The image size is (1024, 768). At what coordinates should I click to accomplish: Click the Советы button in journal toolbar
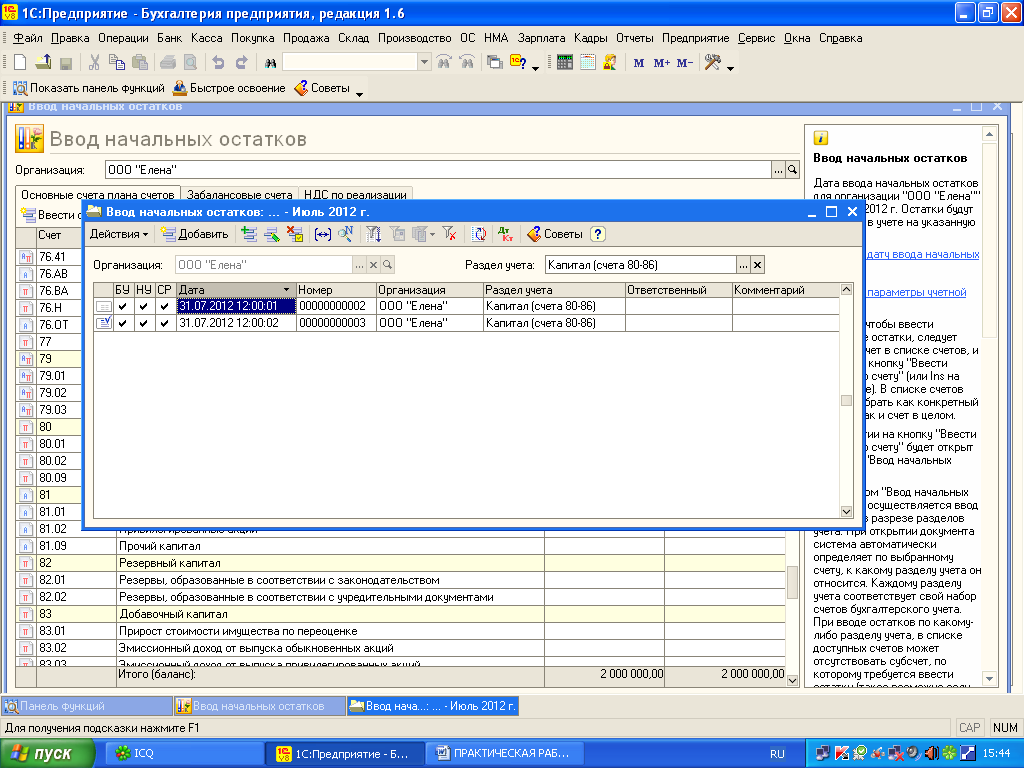(554, 234)
